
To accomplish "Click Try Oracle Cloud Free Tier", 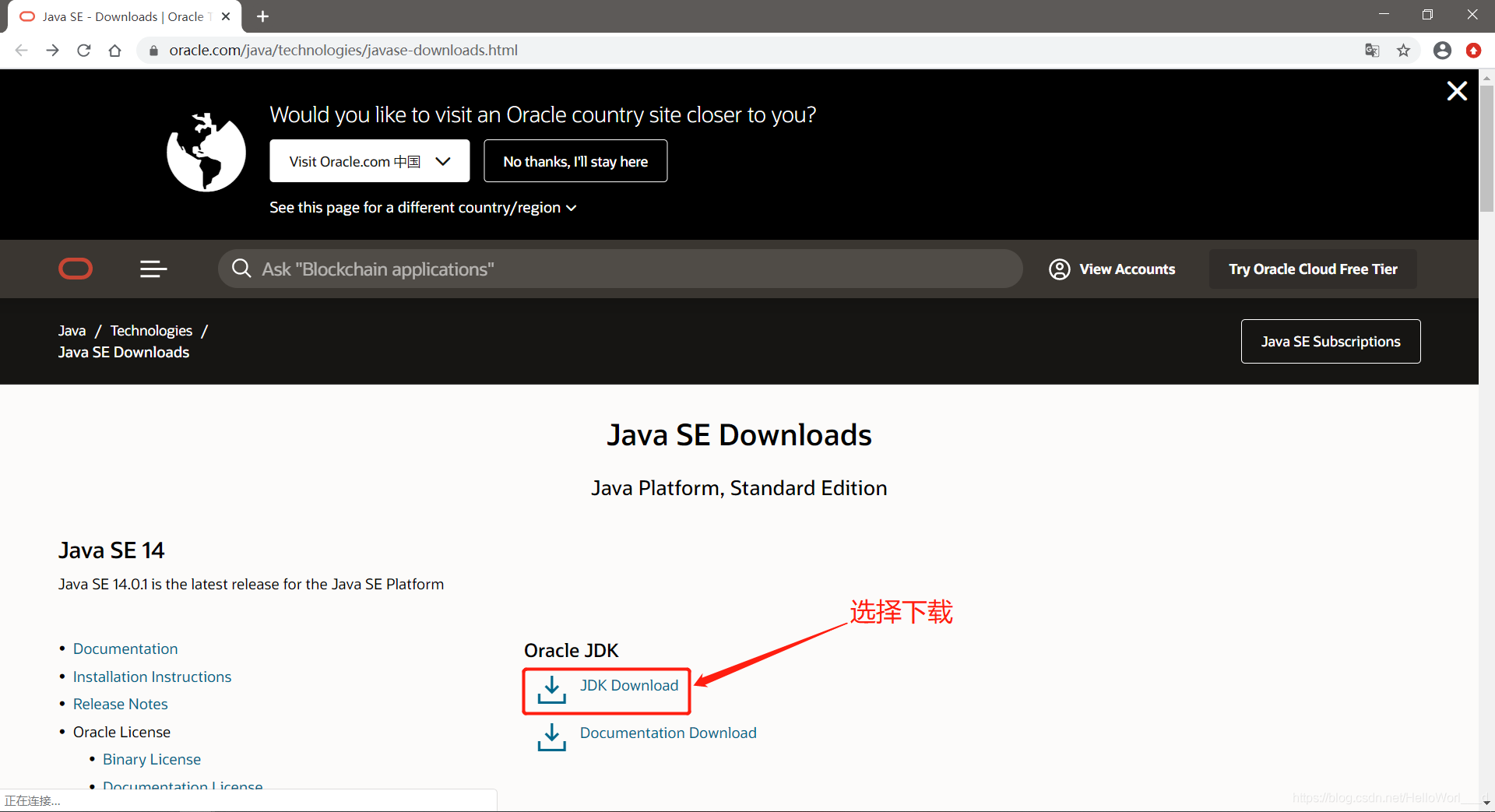I will (1313, 269).
